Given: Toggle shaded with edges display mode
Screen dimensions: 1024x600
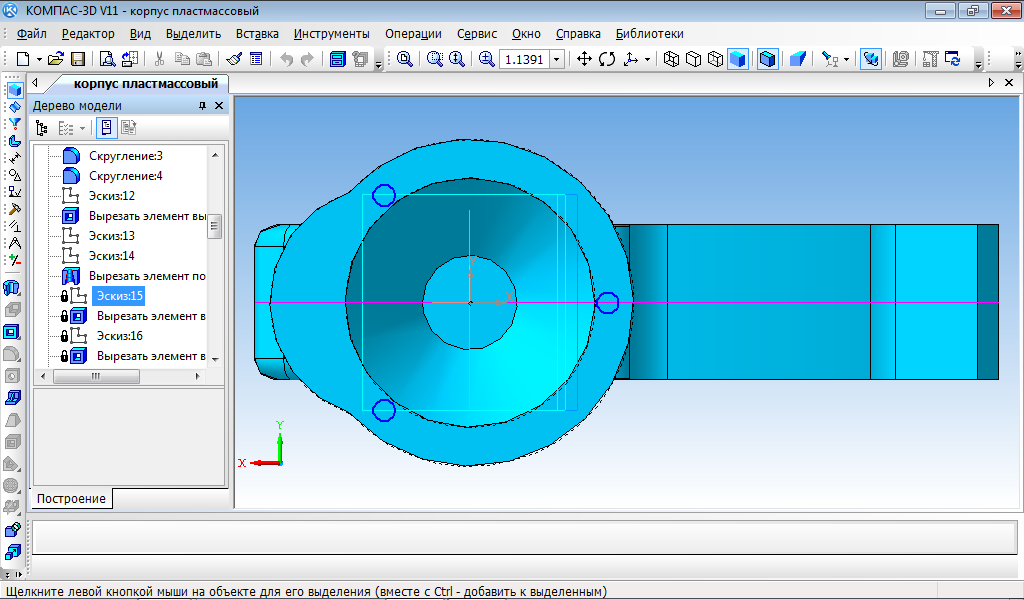Looking at the screenshot, I should click(x=767, y=59).
